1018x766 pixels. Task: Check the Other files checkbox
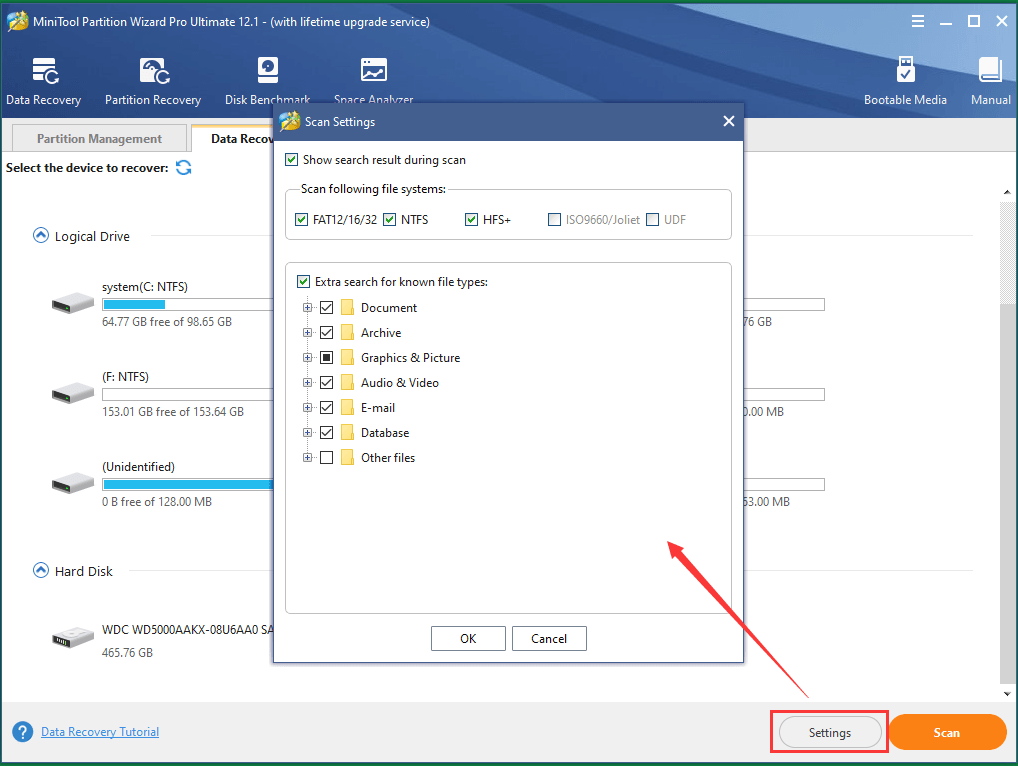click(x=327, y=458)
